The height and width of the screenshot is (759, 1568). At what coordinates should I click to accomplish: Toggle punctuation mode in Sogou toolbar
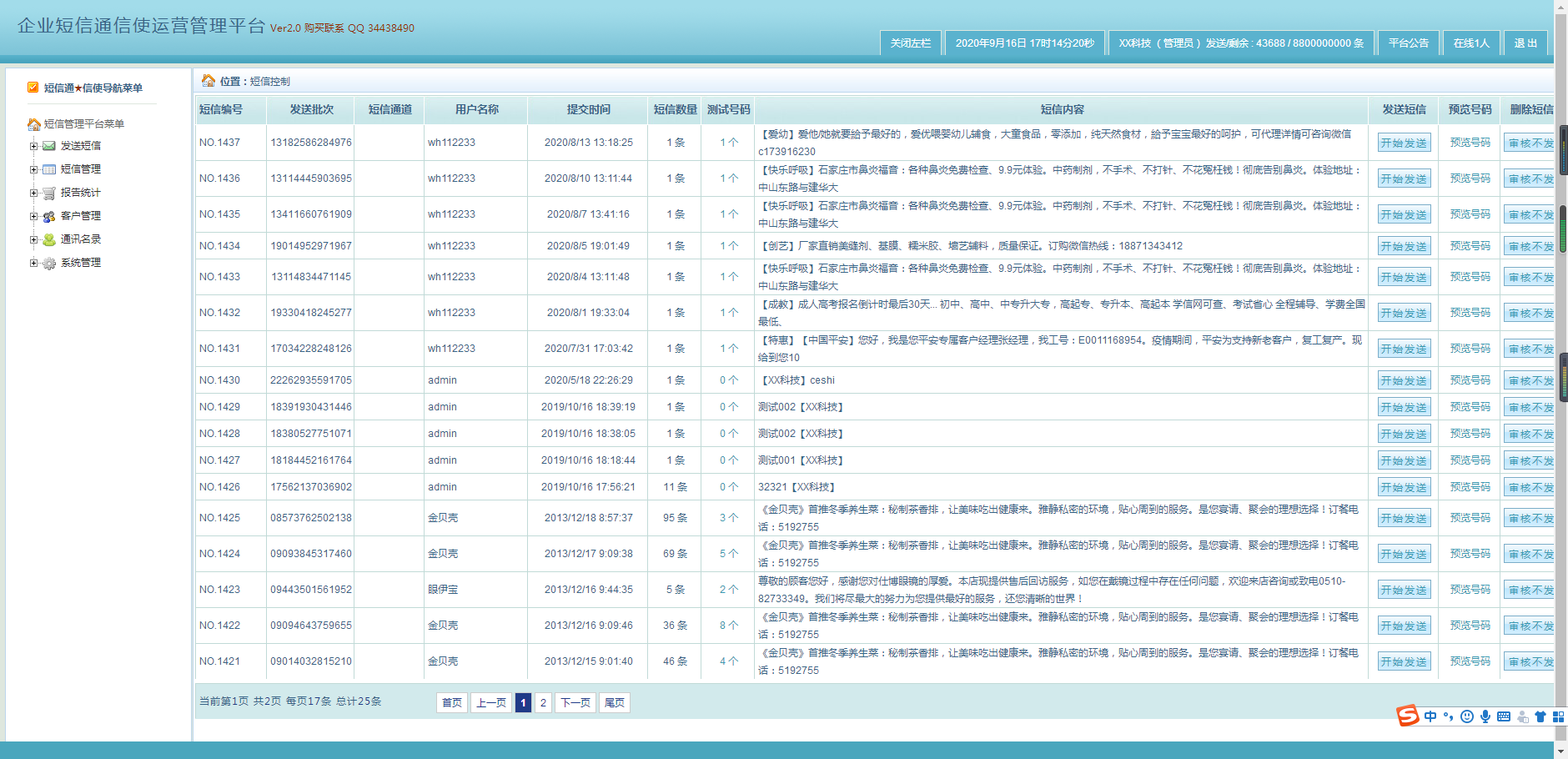(x=1449, y=716)
